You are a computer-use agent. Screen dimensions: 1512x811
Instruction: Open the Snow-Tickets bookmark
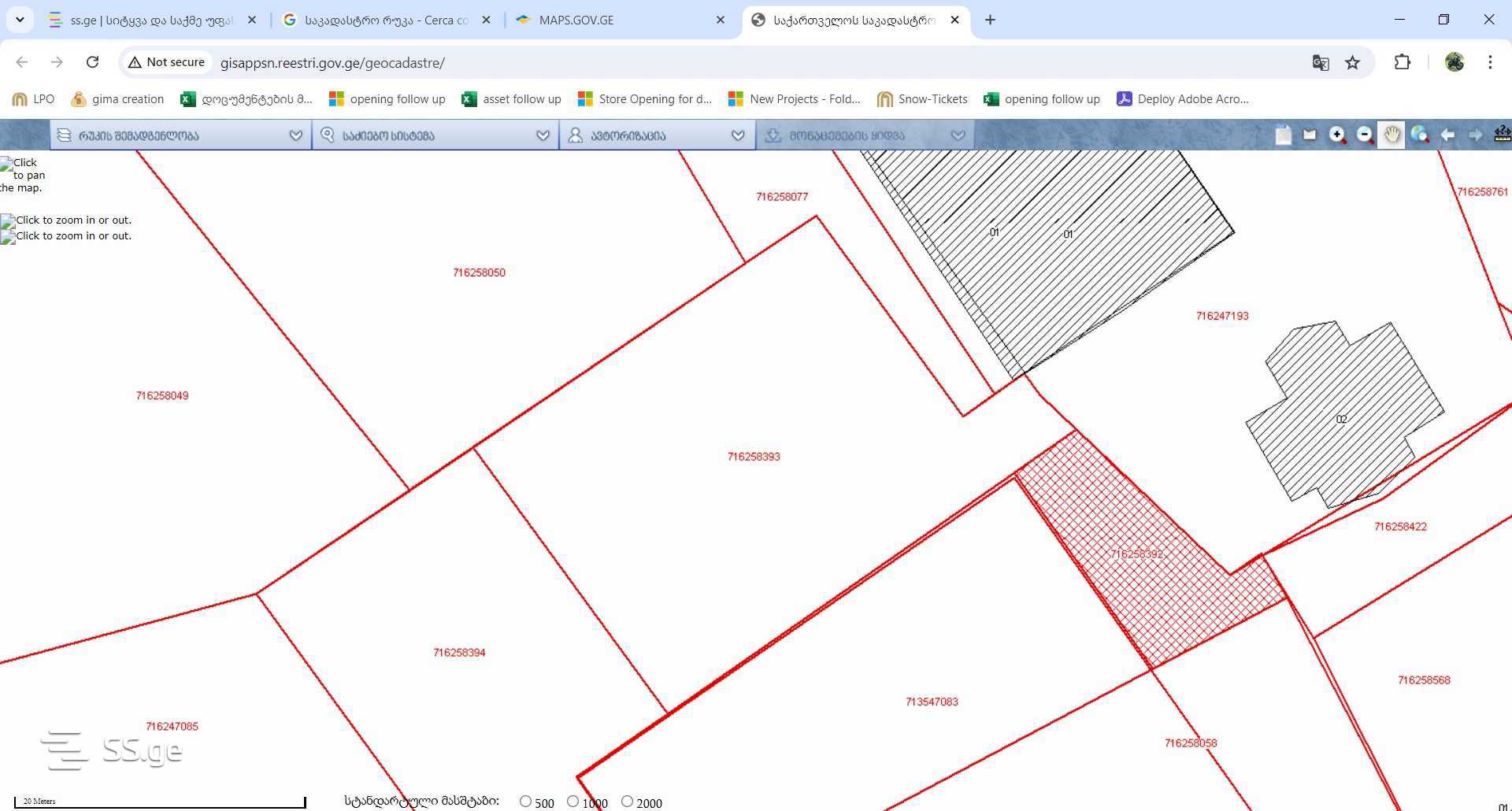coord(922,99)
